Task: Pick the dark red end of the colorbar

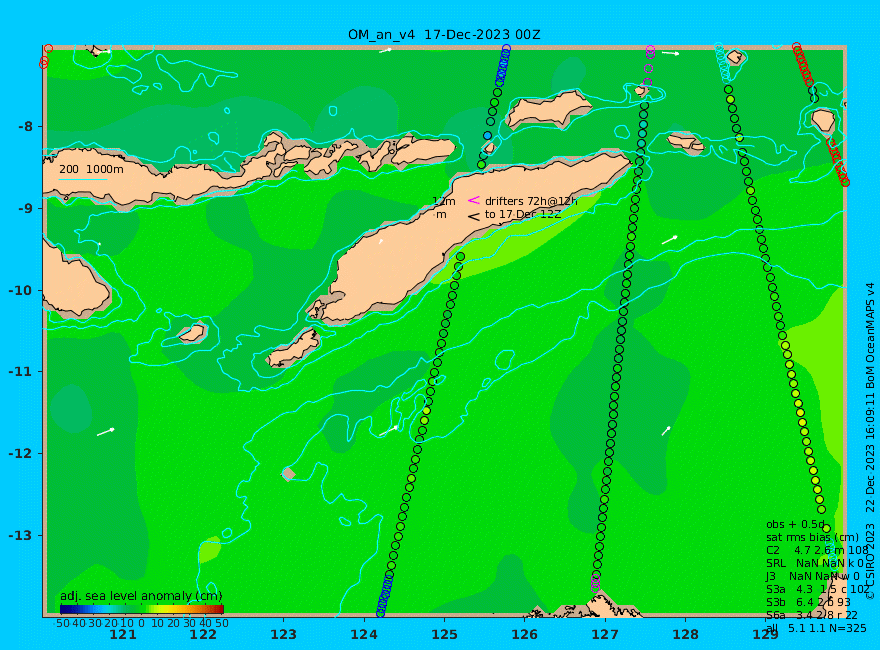Action: coord(220,609)
